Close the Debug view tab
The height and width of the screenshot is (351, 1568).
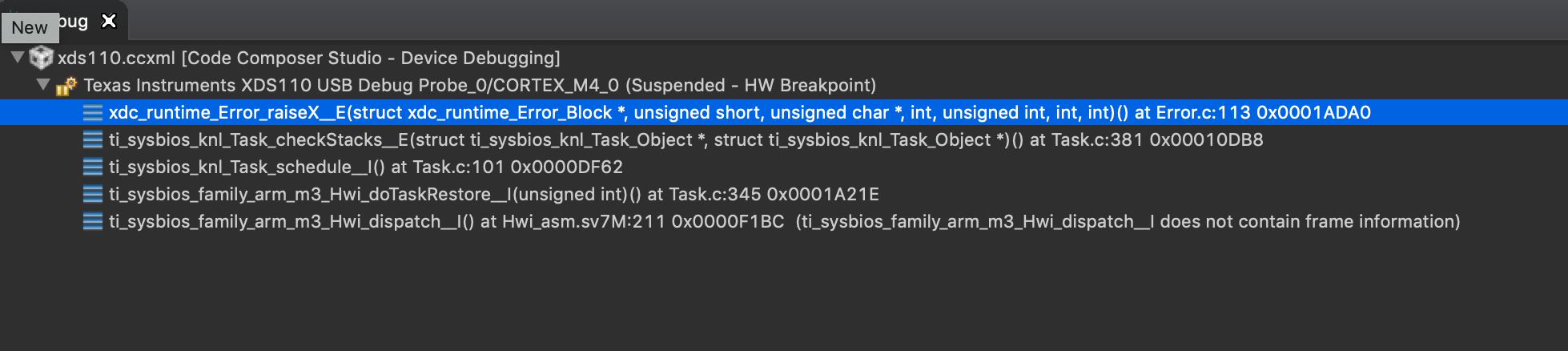pos(109,22)
